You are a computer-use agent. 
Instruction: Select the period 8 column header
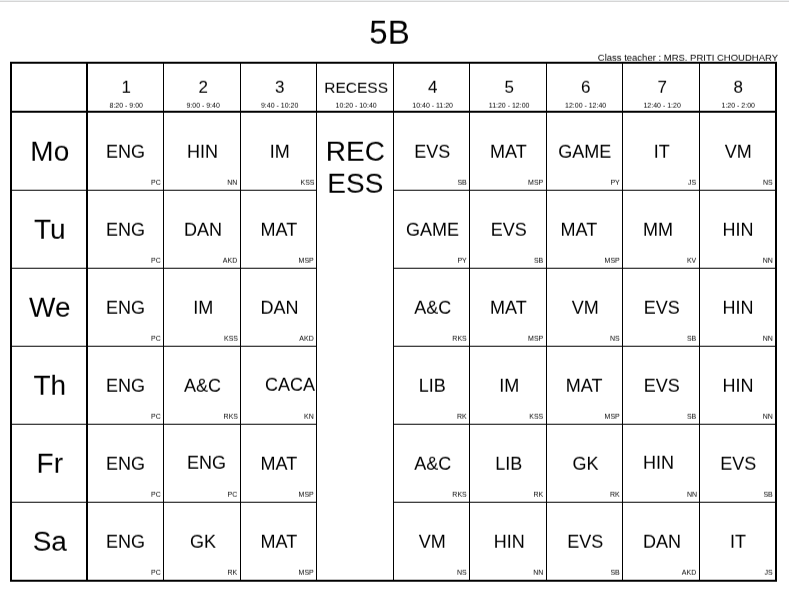pyautogui.click(x=738, y=88)
